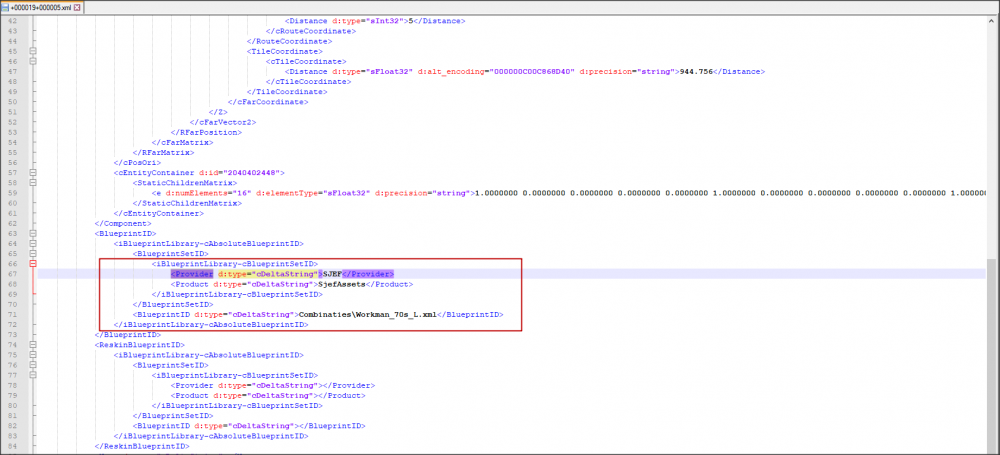Collapse the BlueprintID fold on line 63
The height and width of the screenshot is (455, 1000).
pyautogui.click(x=33, y=233)
